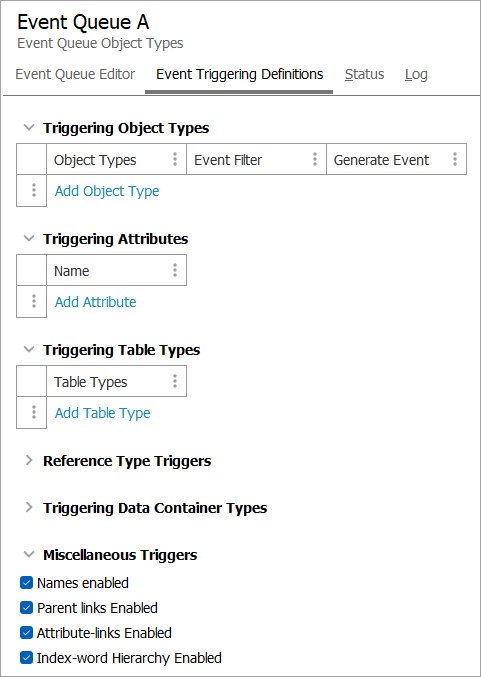Screen dimensions: 481x677
Task: Click Add Table Type link
Action: (x=102, y=413)
